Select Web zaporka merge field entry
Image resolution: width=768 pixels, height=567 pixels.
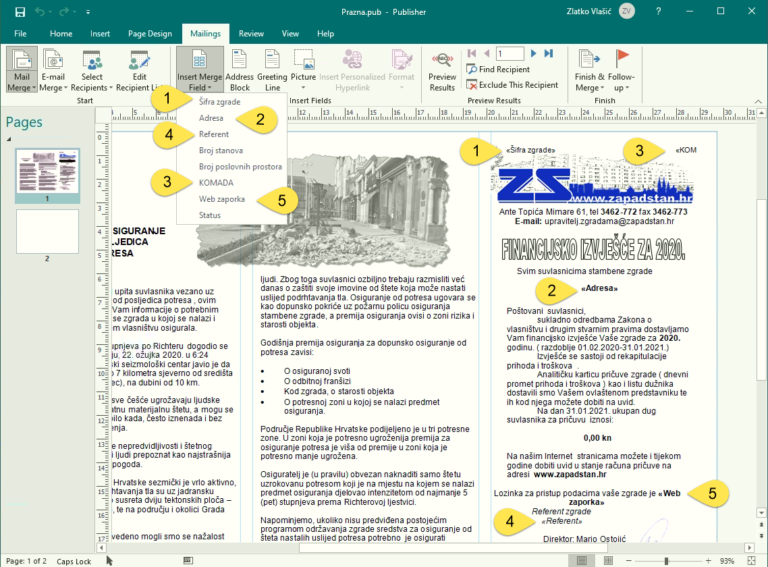pyautogui.click(x=222, y=199)
